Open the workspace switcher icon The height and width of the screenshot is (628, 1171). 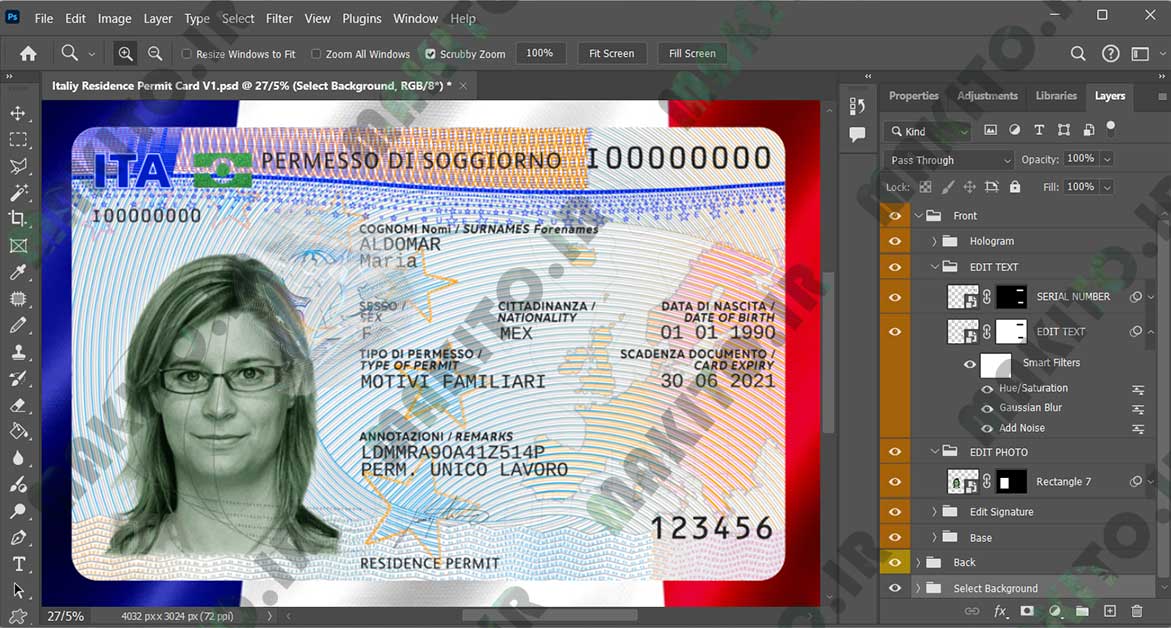point(1140,54)
